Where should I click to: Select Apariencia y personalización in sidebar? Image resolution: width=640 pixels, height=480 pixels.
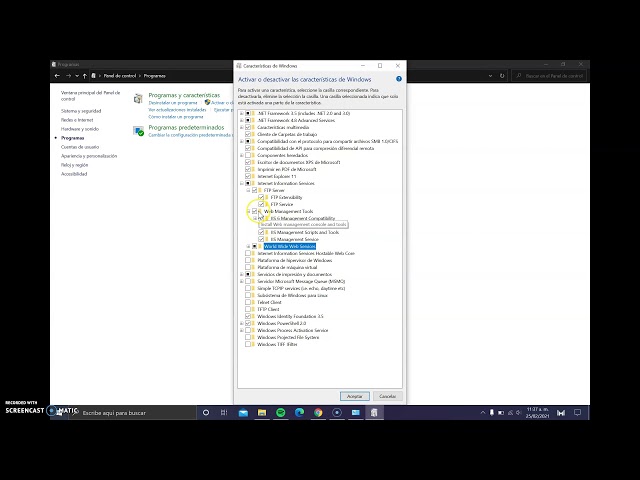tap(89, 156)
